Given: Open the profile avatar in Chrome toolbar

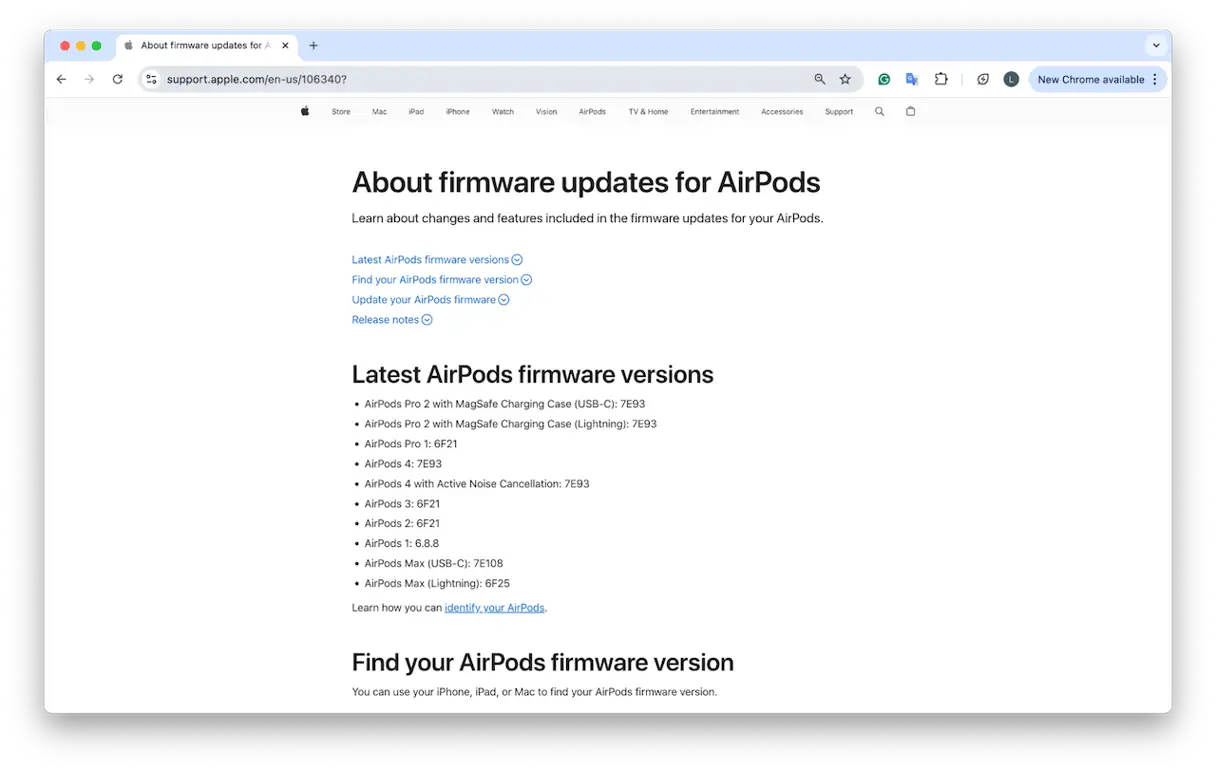Looking at the screenshot, I should (x=1011, y=79).
